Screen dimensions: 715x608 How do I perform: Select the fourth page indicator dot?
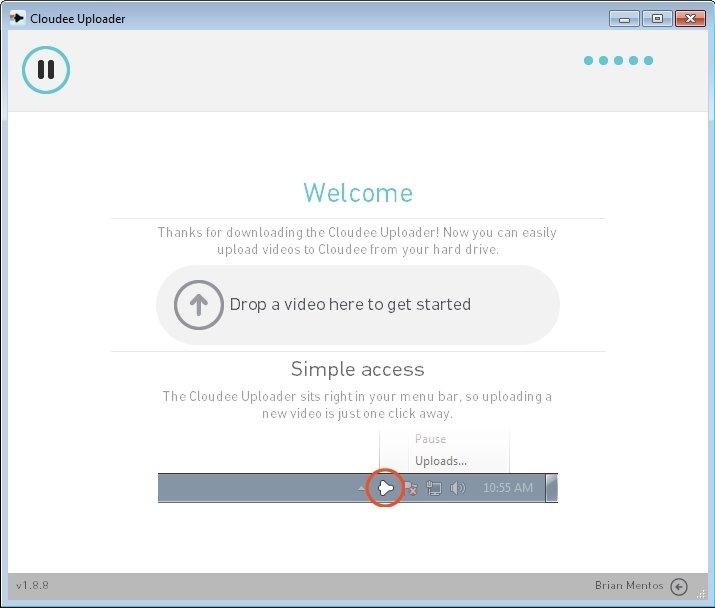(x=633, y=61)
